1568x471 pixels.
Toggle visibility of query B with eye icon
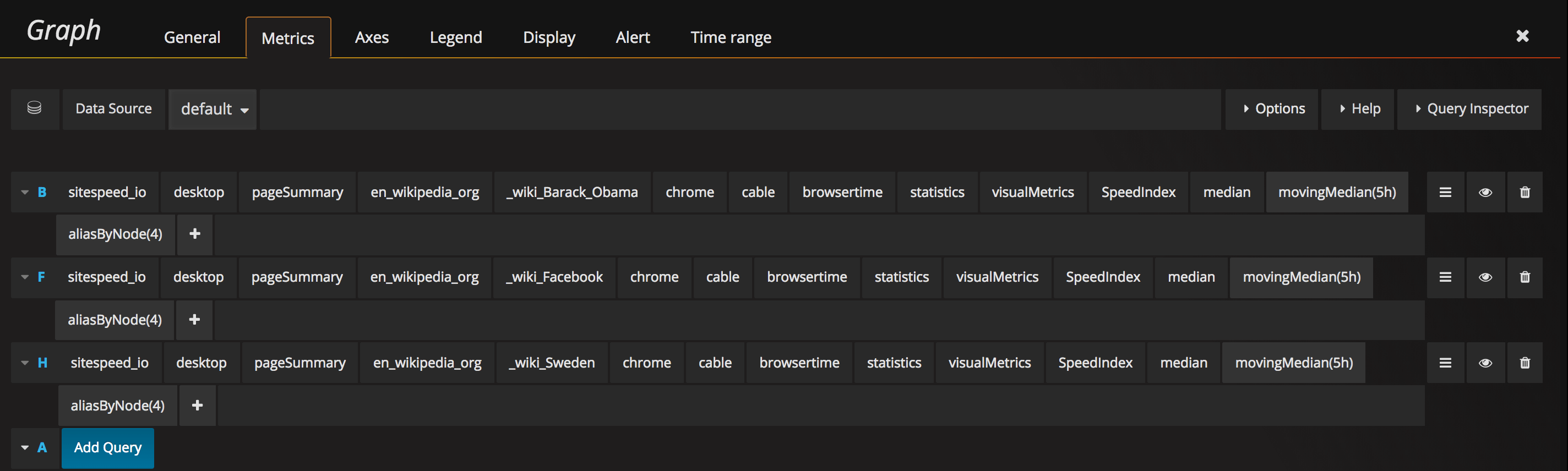1485,192
